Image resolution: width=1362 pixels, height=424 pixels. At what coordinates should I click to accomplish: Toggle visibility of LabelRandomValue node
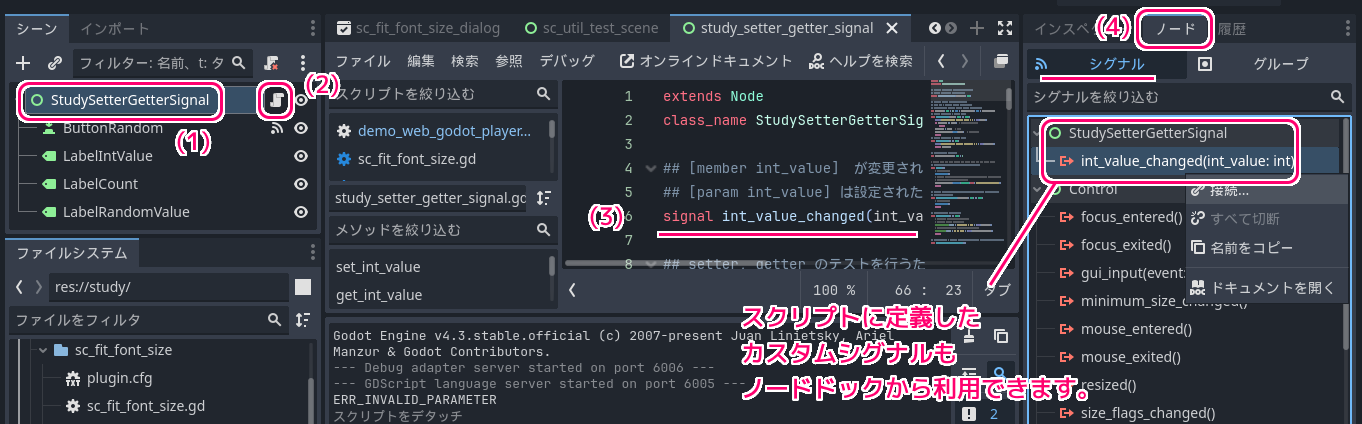300,212
